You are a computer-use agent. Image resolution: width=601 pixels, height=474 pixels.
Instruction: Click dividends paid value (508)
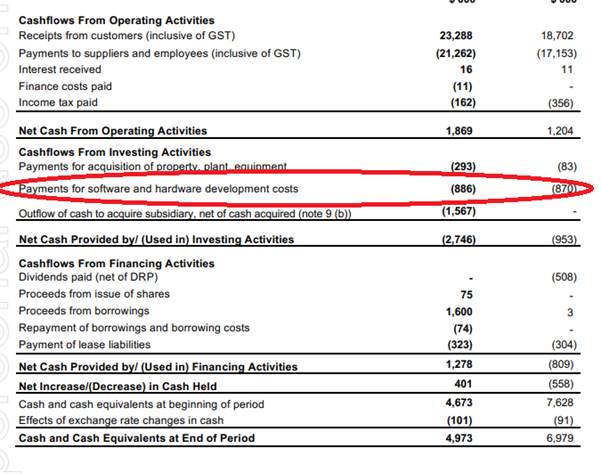point(564,277)
